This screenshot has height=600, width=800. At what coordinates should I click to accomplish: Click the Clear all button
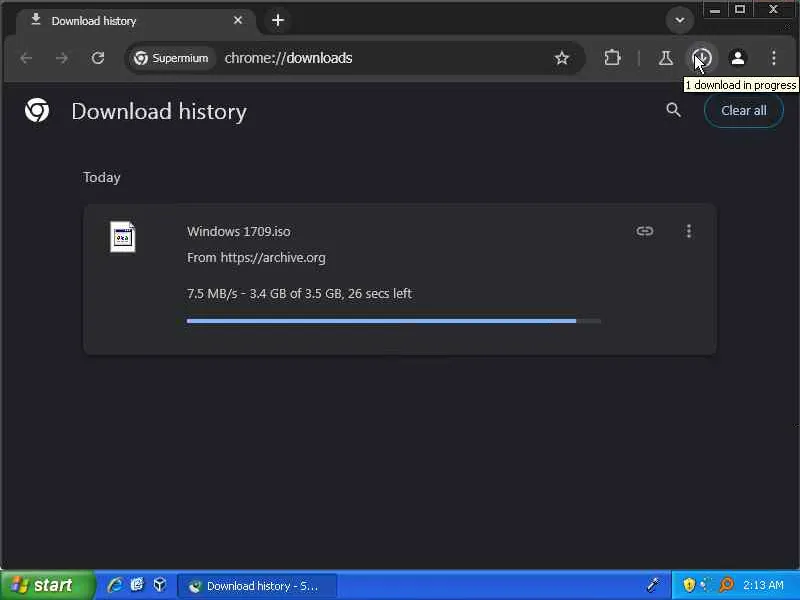[743, 111]
